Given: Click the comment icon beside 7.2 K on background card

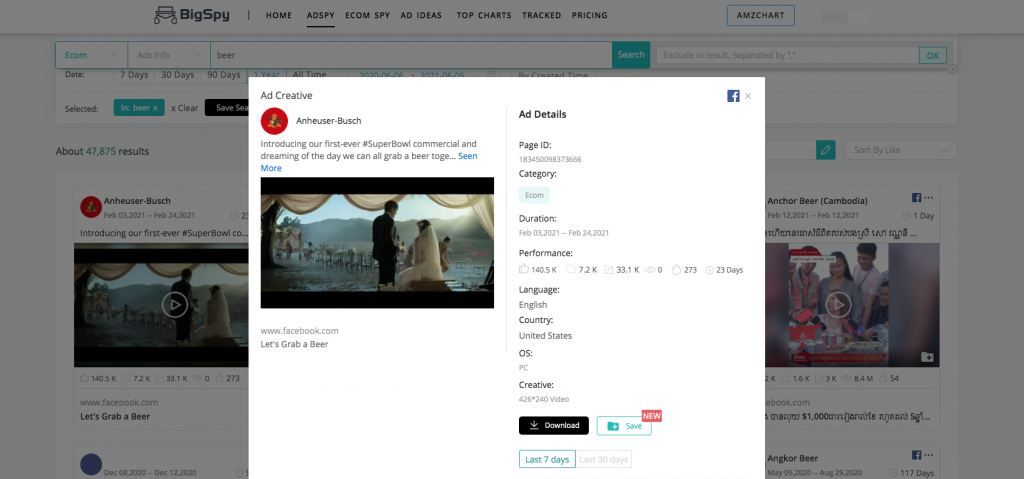Looking at the screenshot, I should 127,378.
